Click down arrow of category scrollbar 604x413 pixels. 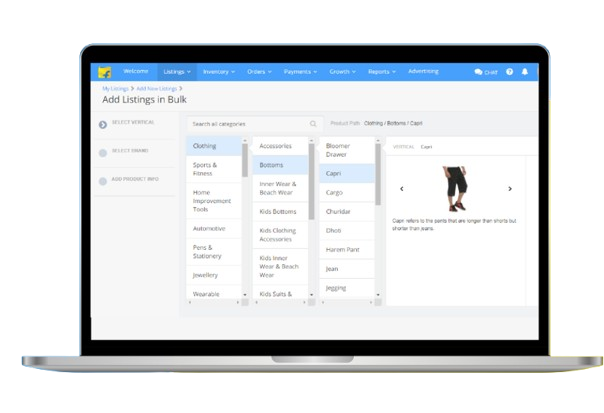[245, 295]
